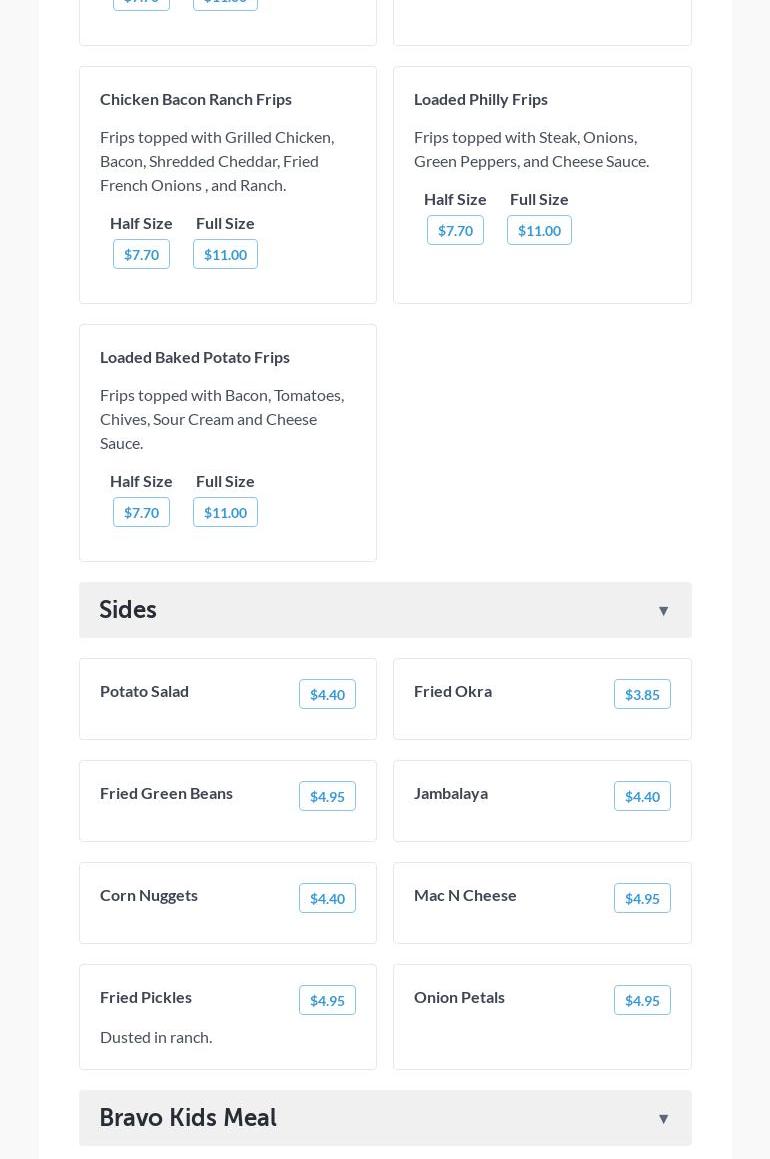Choose Half Size Loaded Baked Potato Frips
This screenshot has height=1159, width=770.
pos(141,513)
